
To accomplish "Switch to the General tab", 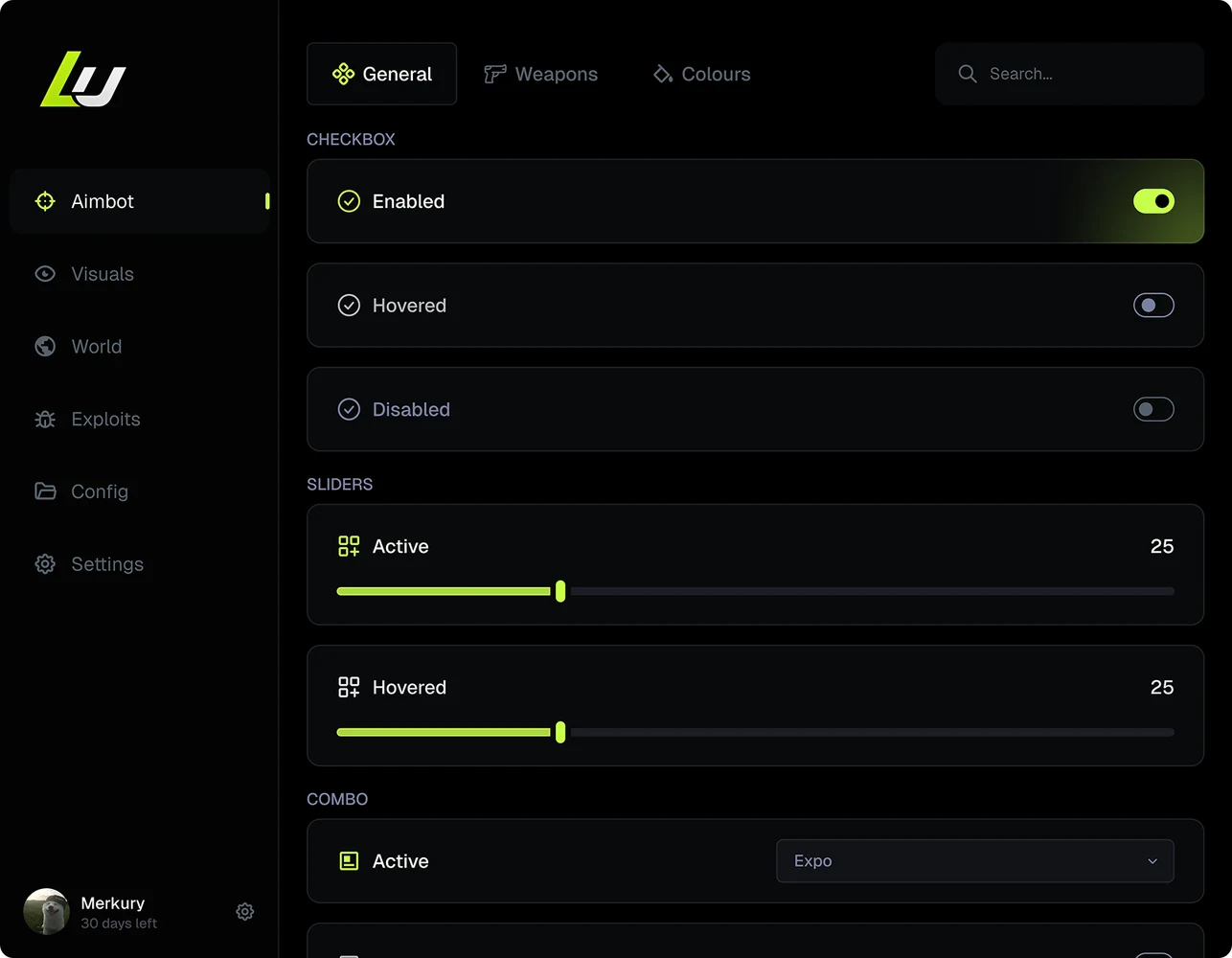I will tap(381, 74).
